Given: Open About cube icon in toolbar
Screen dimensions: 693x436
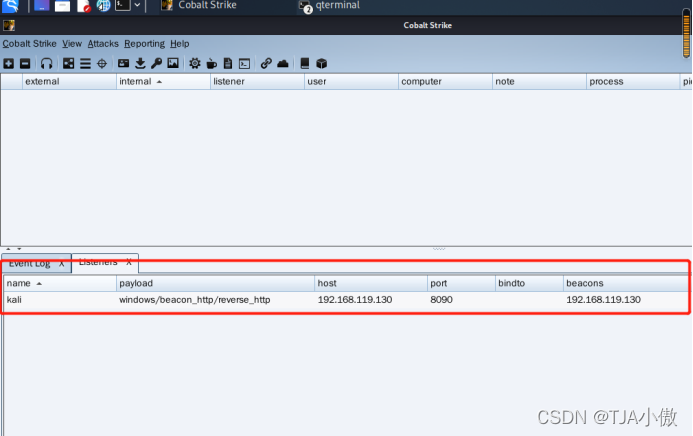Looking at the screenshot, I should point(322,64).
